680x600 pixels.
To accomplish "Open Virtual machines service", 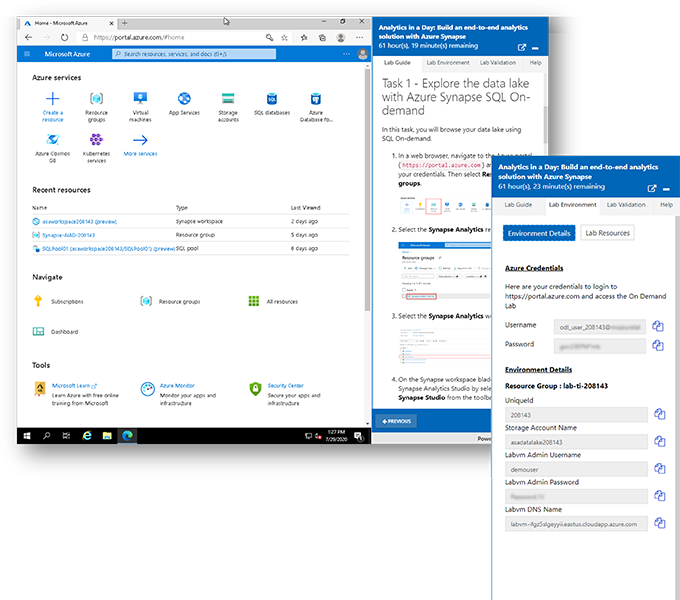I will click(140, 99).
